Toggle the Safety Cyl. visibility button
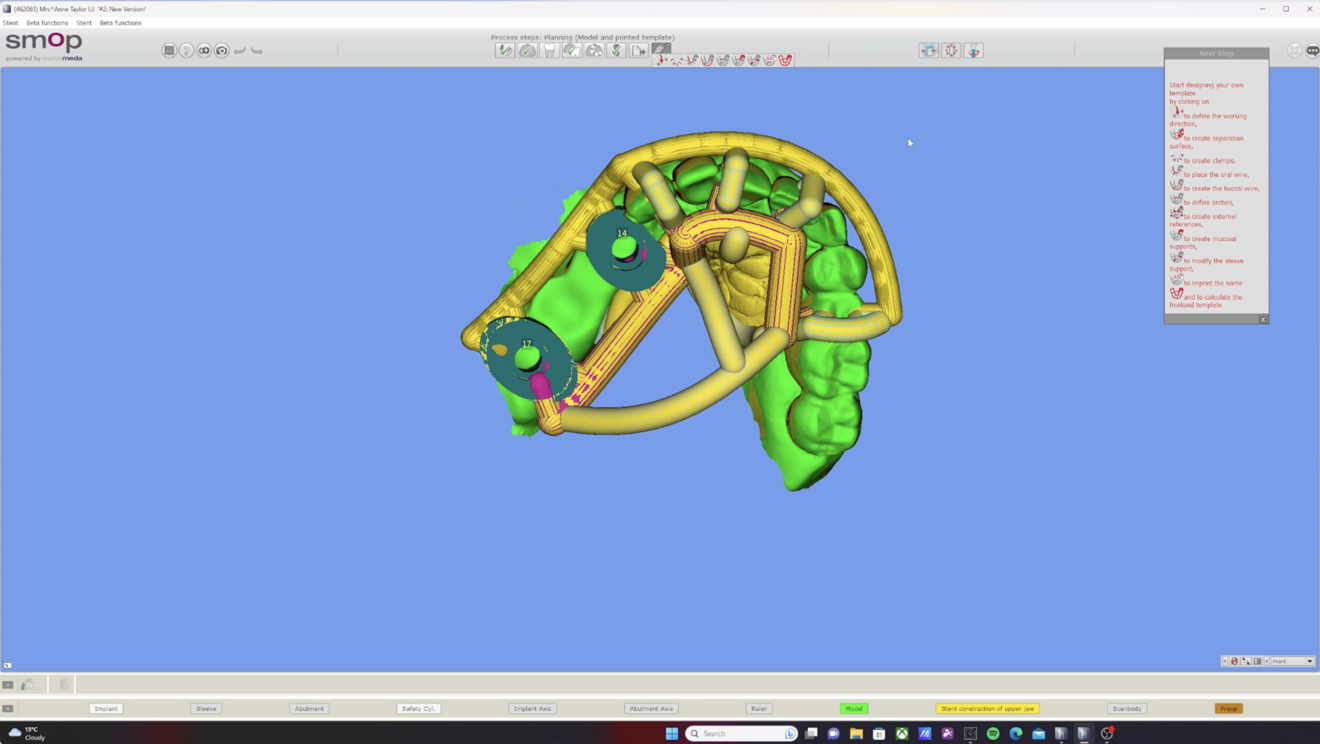 click(418, 708)
